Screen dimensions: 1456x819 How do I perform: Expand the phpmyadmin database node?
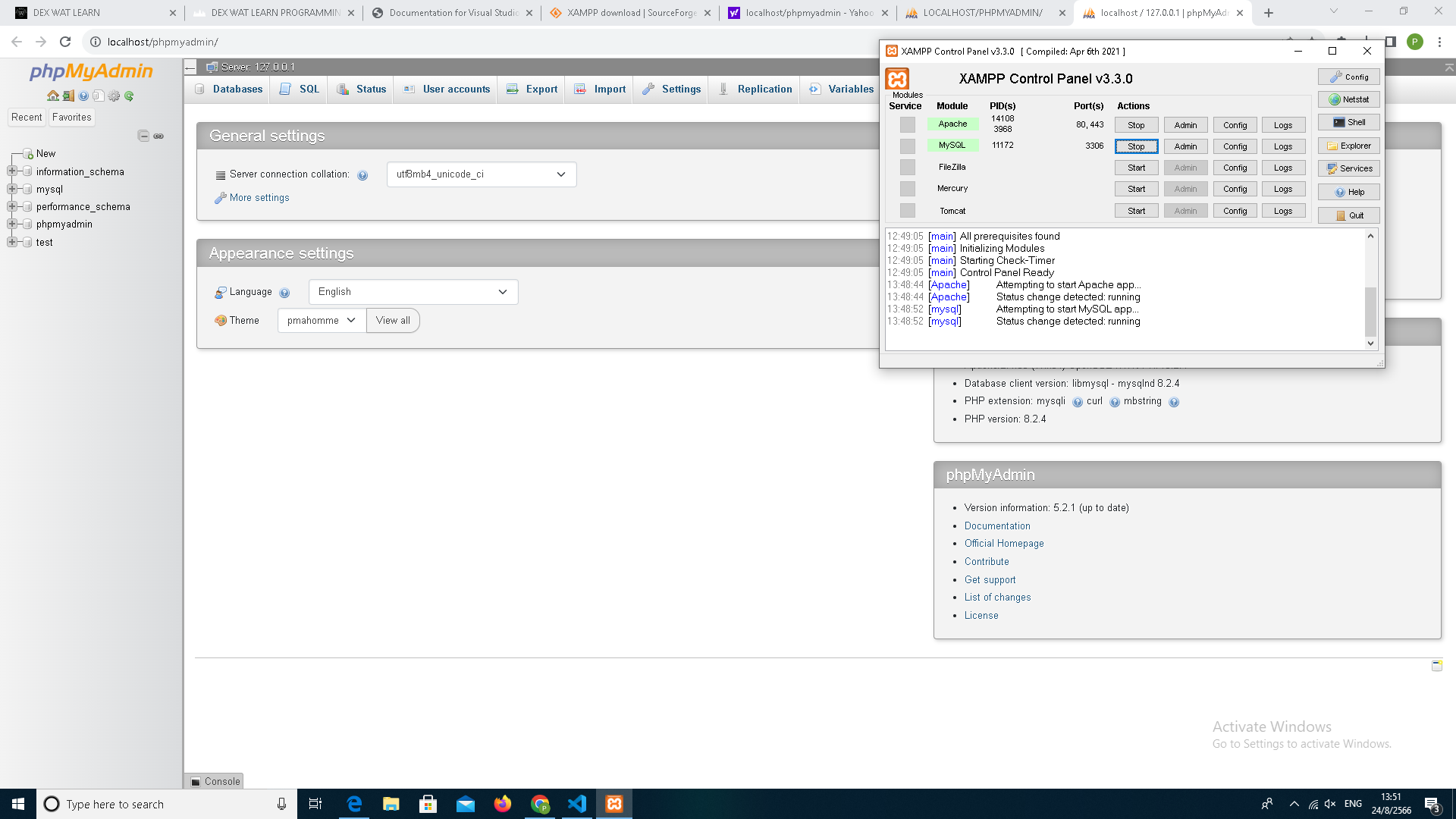[11, 224]
